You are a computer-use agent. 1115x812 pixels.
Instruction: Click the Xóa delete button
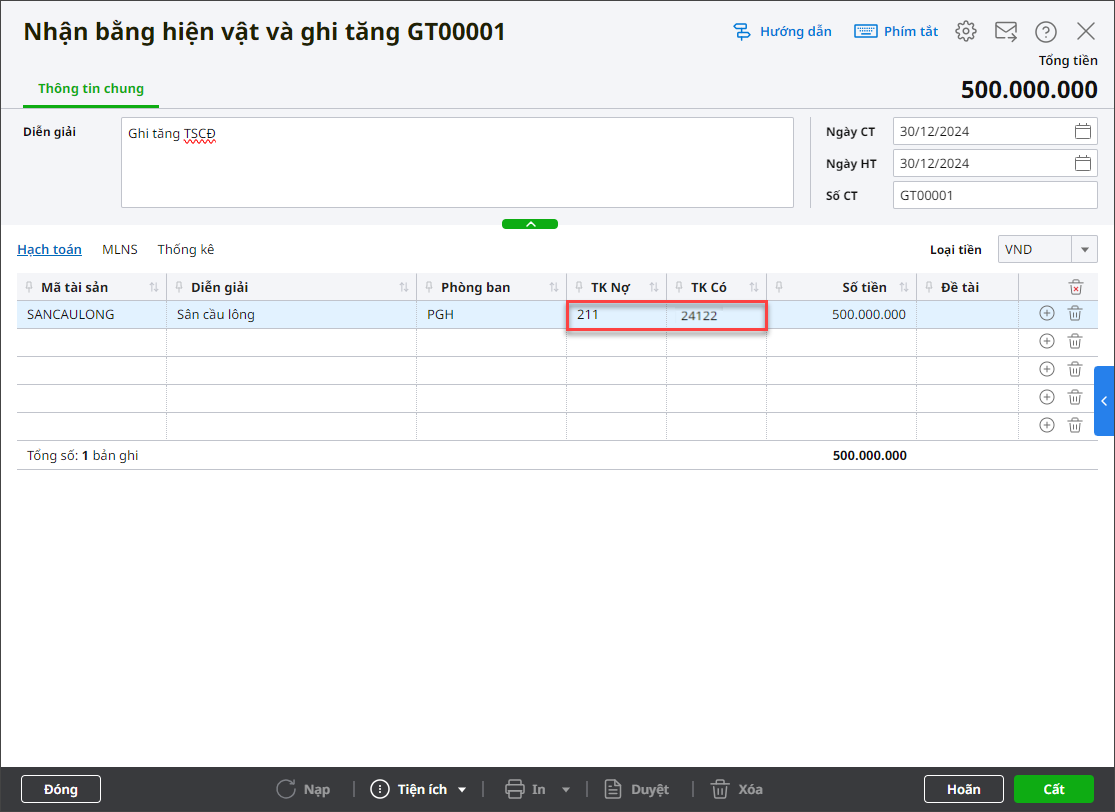pyautogui.click(x=737, y=789)
